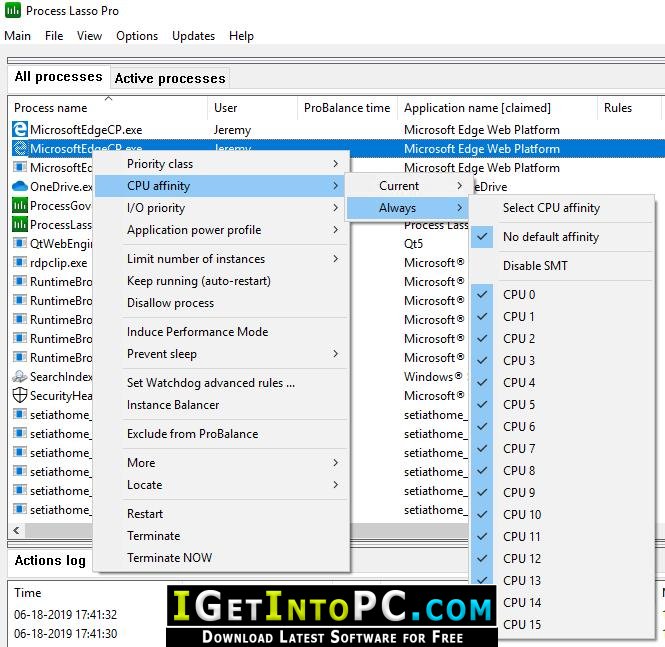Expand the Priority class submenu

tap(221, 164)
